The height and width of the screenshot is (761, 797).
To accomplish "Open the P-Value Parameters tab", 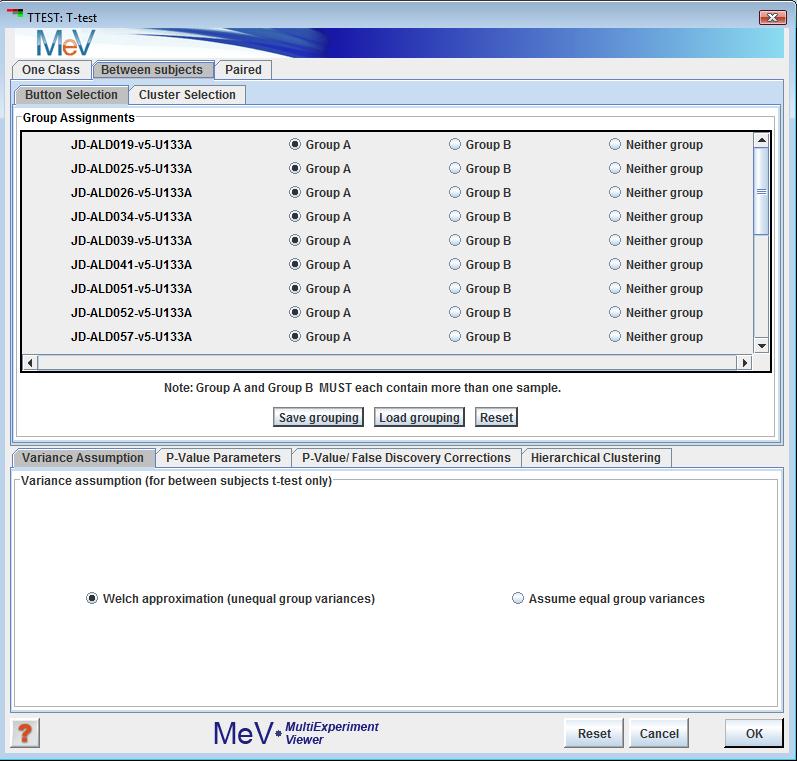I will pyautogui.click(x=223, y=458).
